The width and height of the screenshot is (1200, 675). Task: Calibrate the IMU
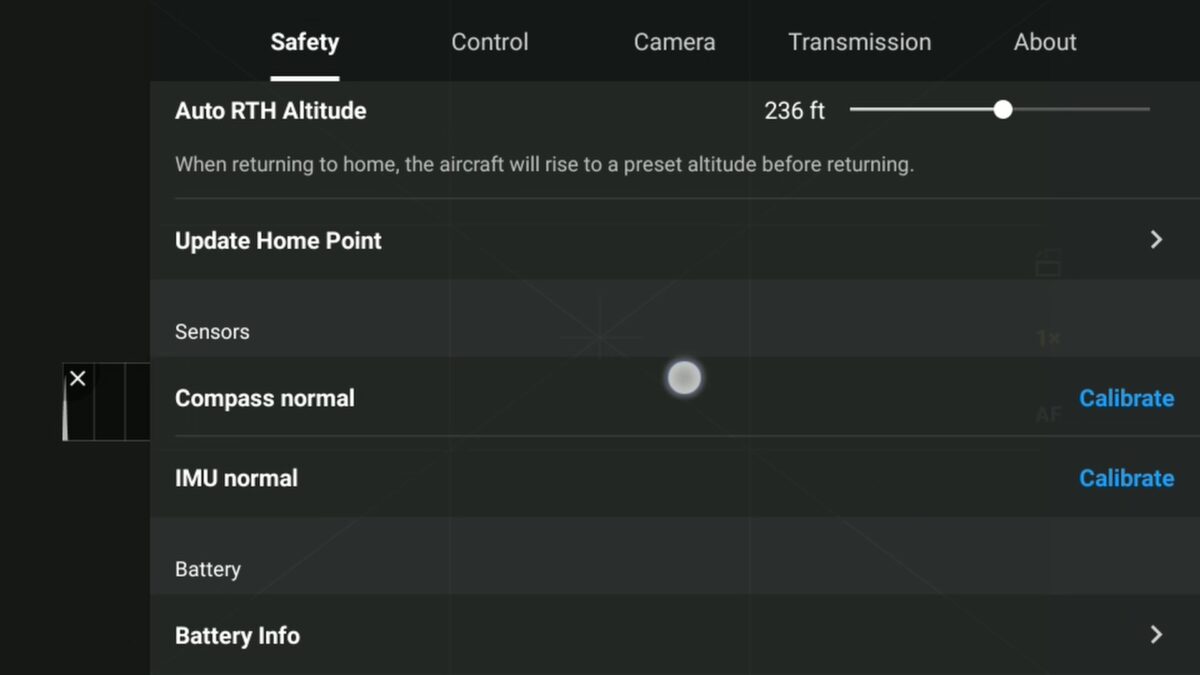(x=1126, y=478)
